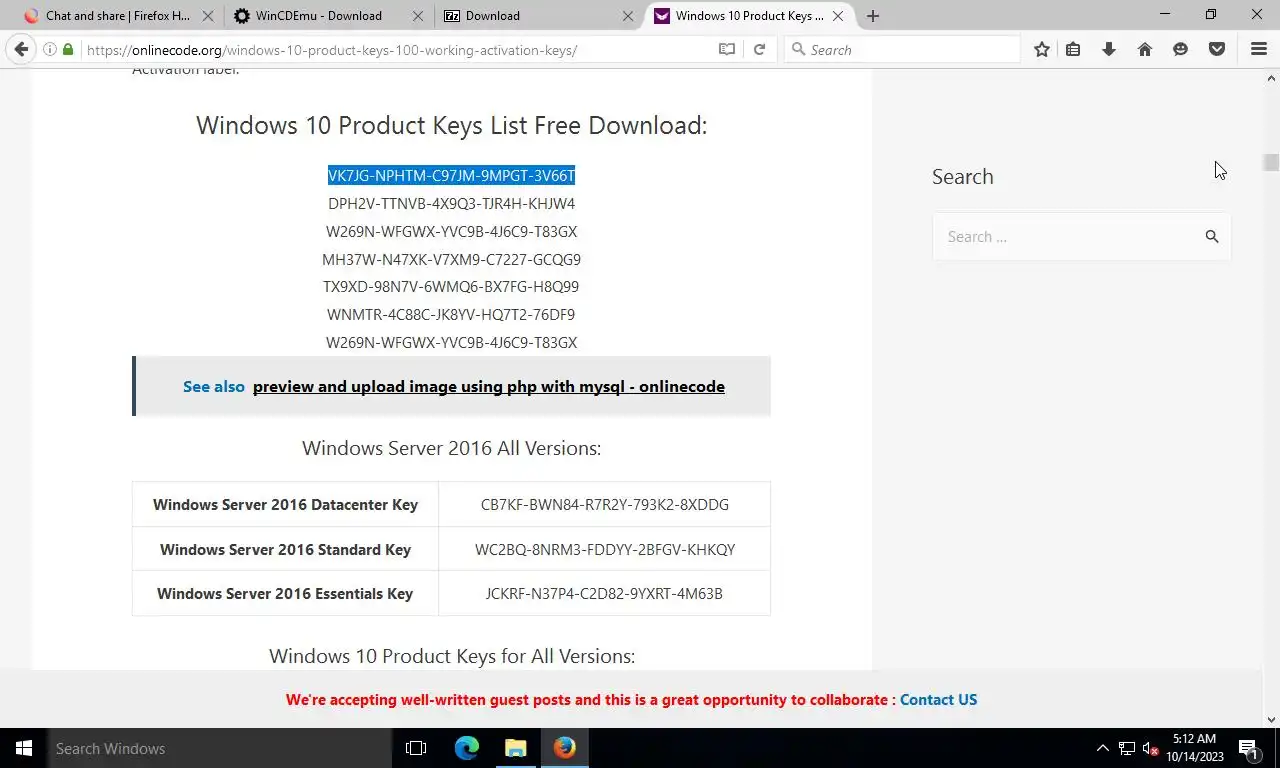Click key WC2BQ-8NRM3-FDDYY-2BFGV-KHKQY
Image resolution: width=1280 pixels, height=768 pixels.
(x=604, y=549)
